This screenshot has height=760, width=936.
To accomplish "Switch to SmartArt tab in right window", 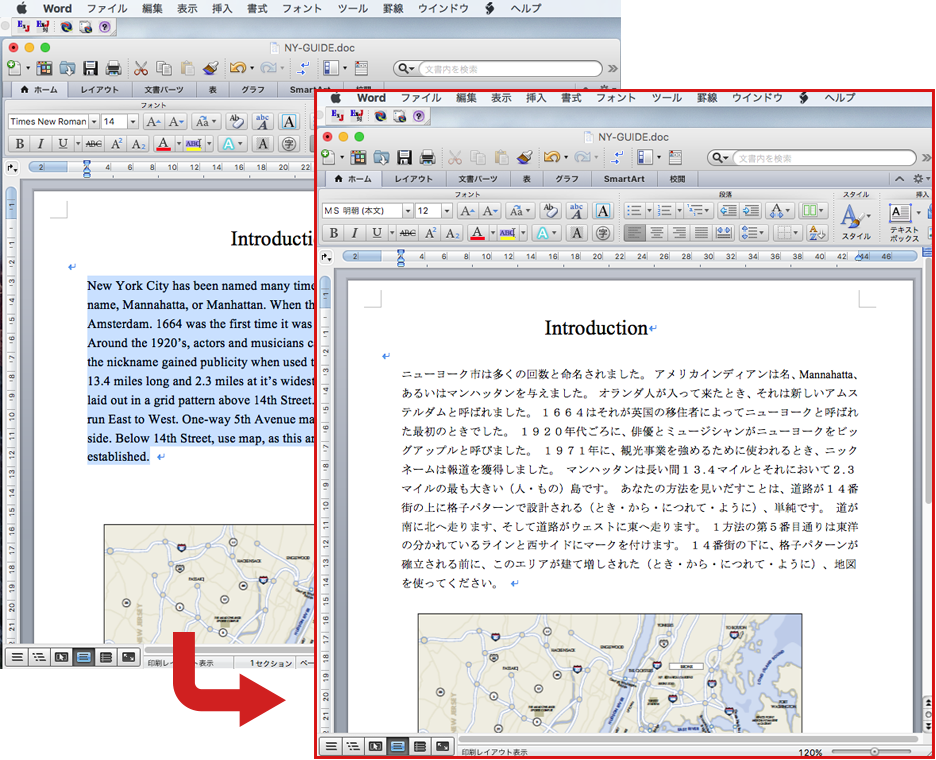I will pos(624,179).
